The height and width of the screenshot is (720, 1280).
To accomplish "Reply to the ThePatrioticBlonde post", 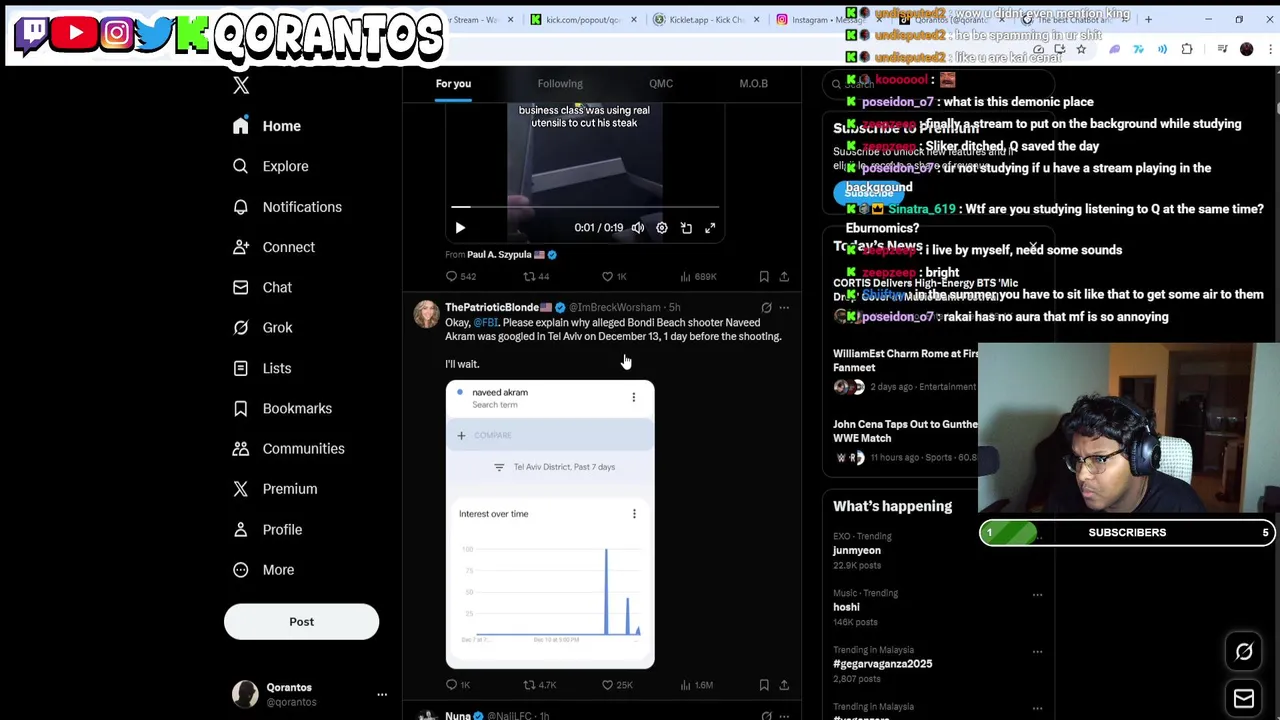I will [458, 685].
